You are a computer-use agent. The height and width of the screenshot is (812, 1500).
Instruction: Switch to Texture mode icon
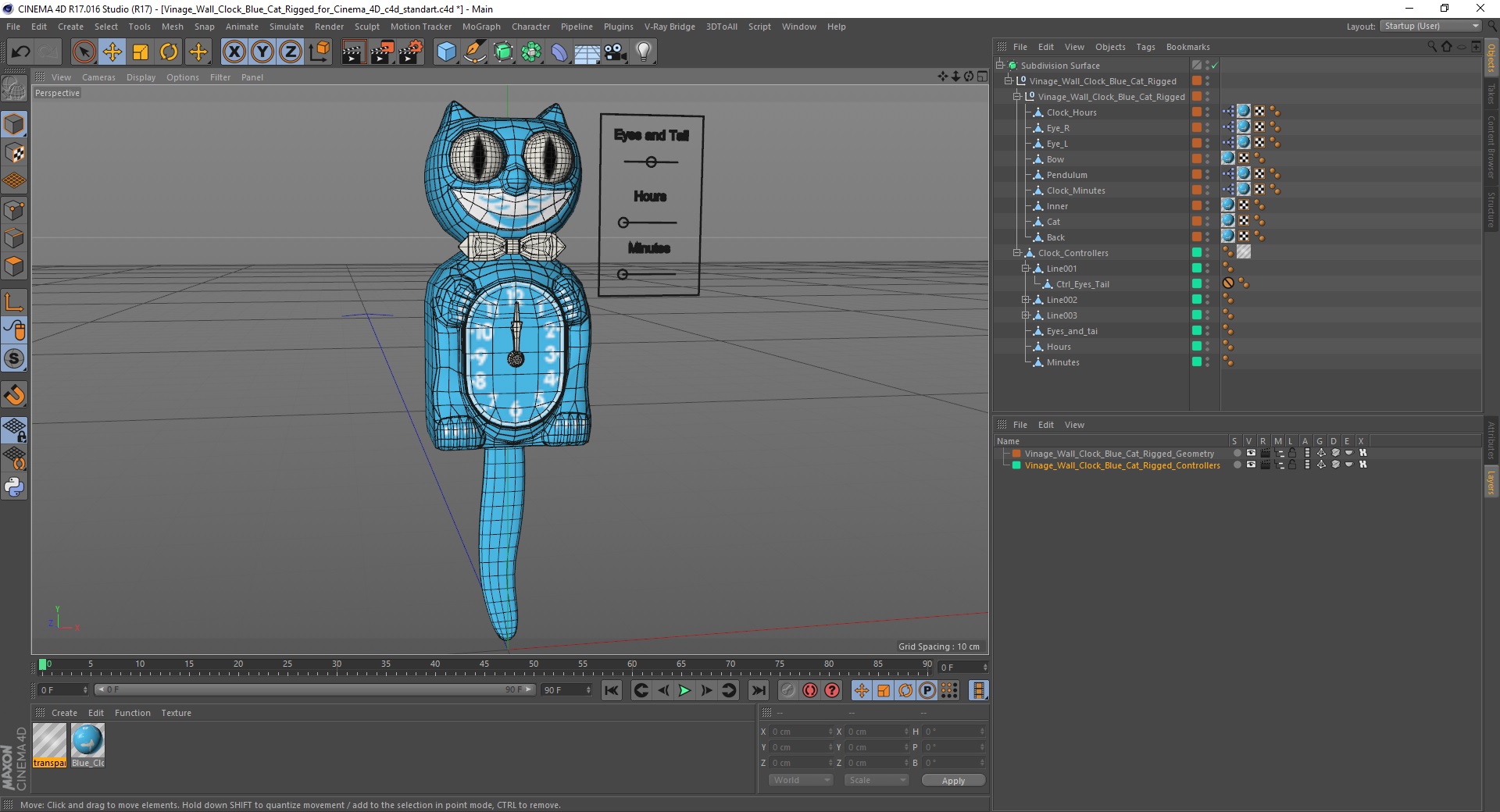click(x=14, y=153)
